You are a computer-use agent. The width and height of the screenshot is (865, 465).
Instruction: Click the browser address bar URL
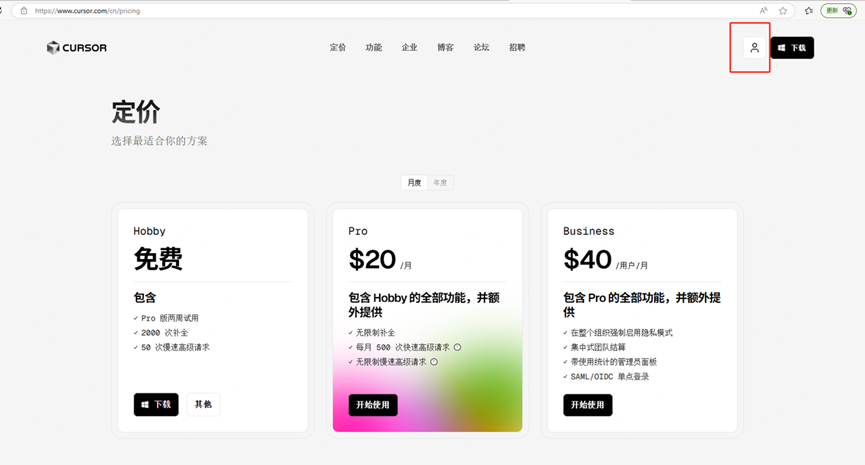(87, 10)
